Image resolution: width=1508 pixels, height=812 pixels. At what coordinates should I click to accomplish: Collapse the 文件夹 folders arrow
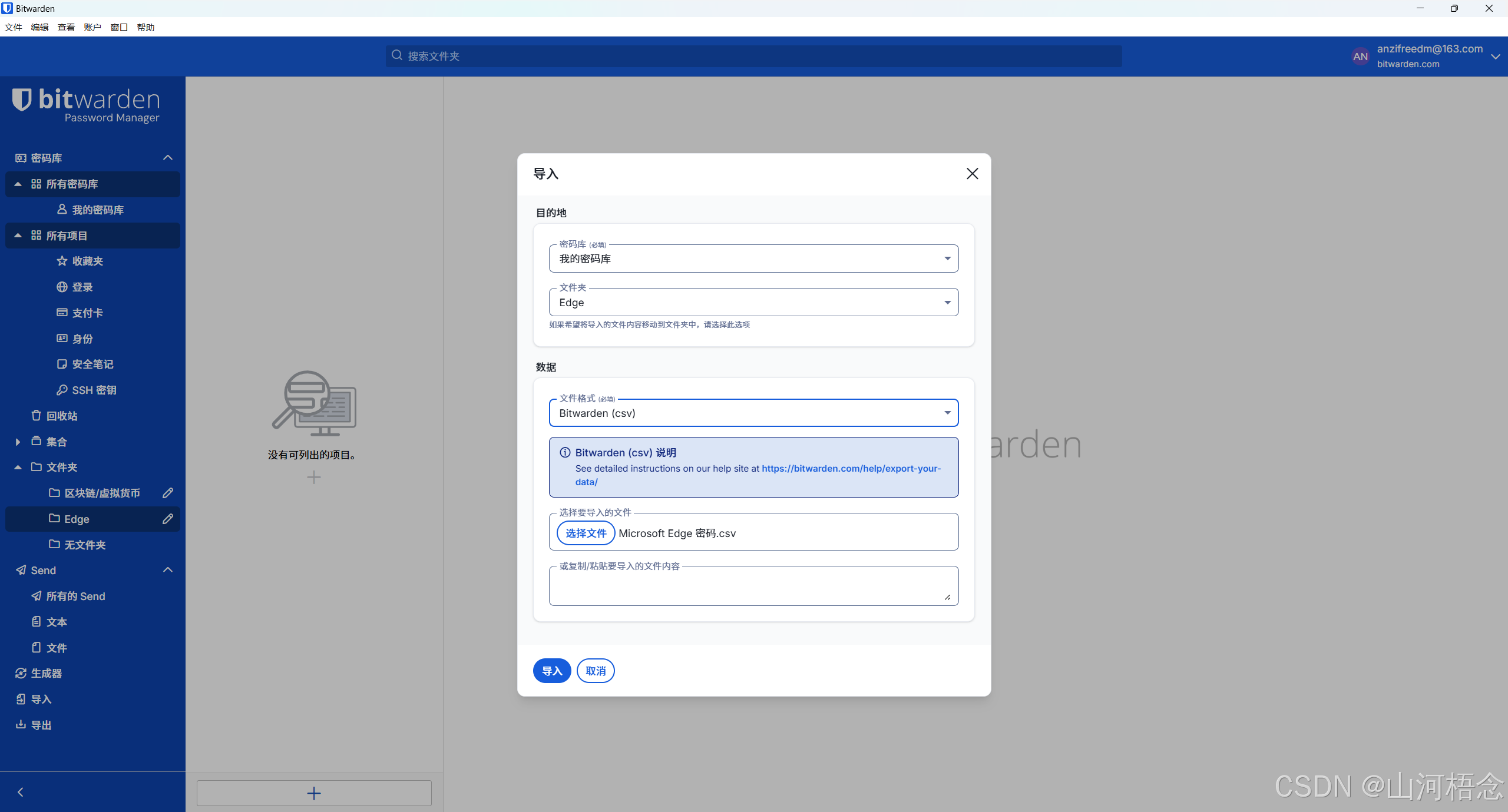tap(18, 467)
